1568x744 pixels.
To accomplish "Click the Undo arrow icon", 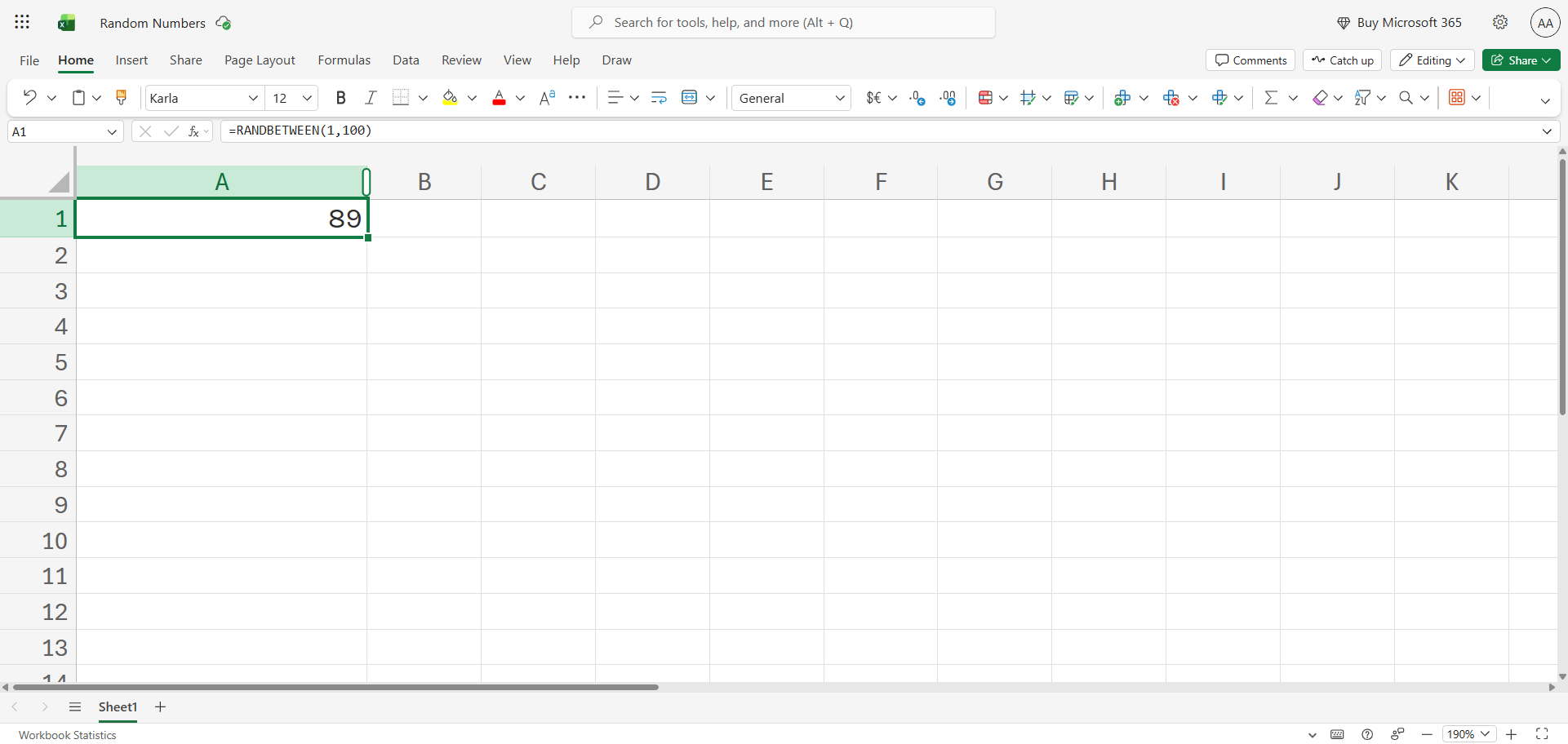I will (x=30, y=98).
